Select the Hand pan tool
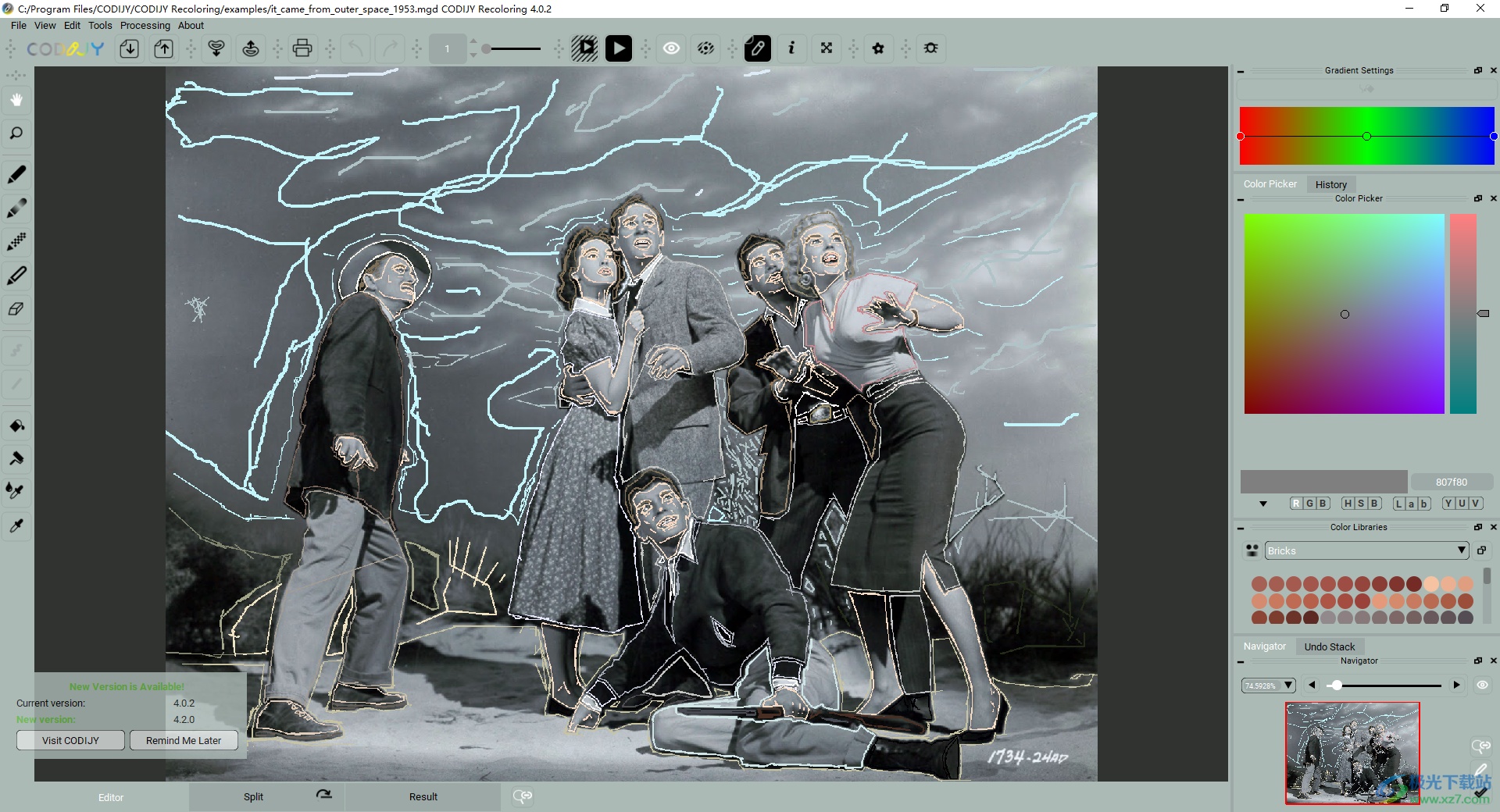Viewport: 1500px width, 812px height. tap(16, 100)
